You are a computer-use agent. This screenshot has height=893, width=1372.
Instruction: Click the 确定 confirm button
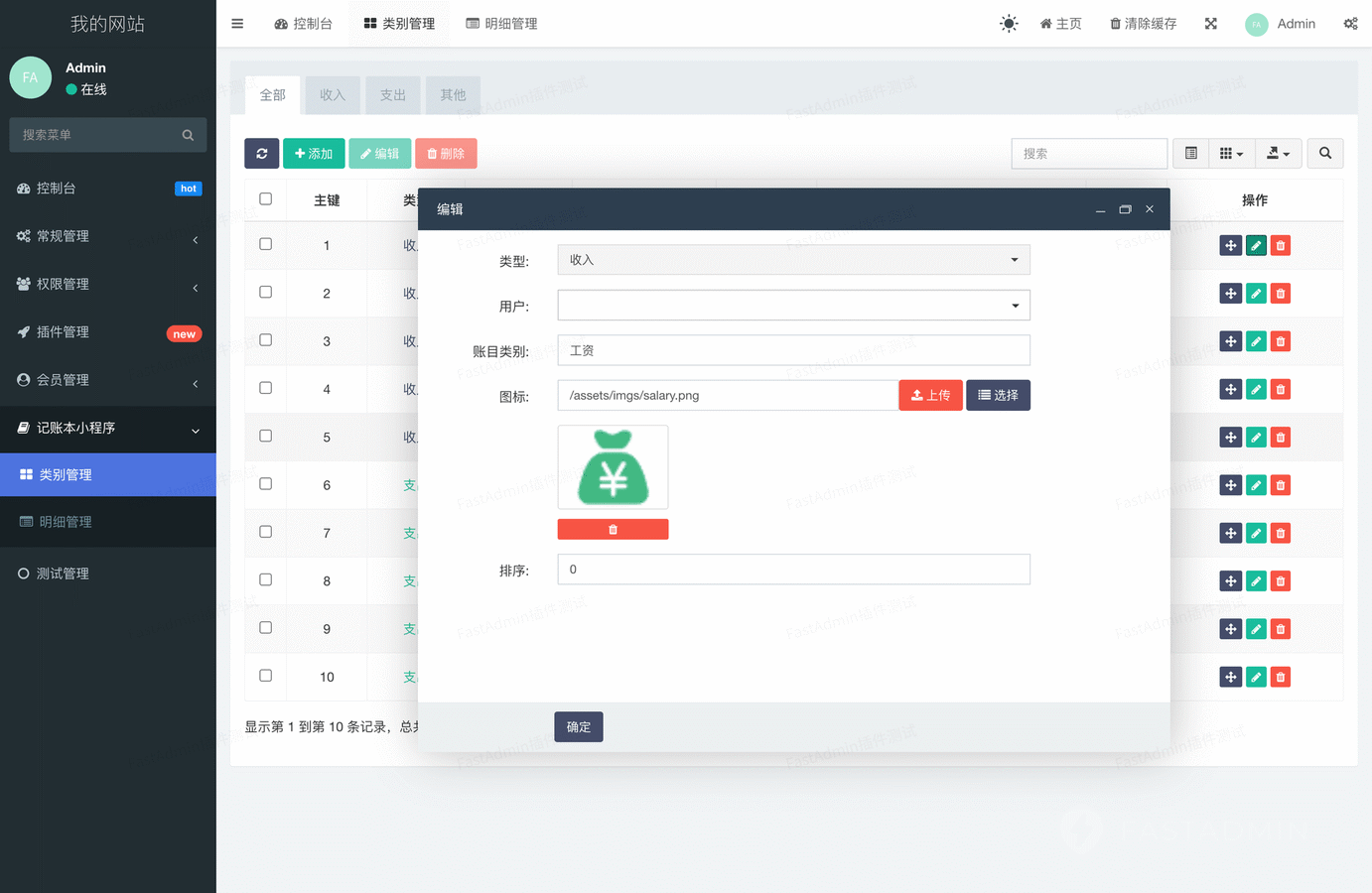point(578,727)
